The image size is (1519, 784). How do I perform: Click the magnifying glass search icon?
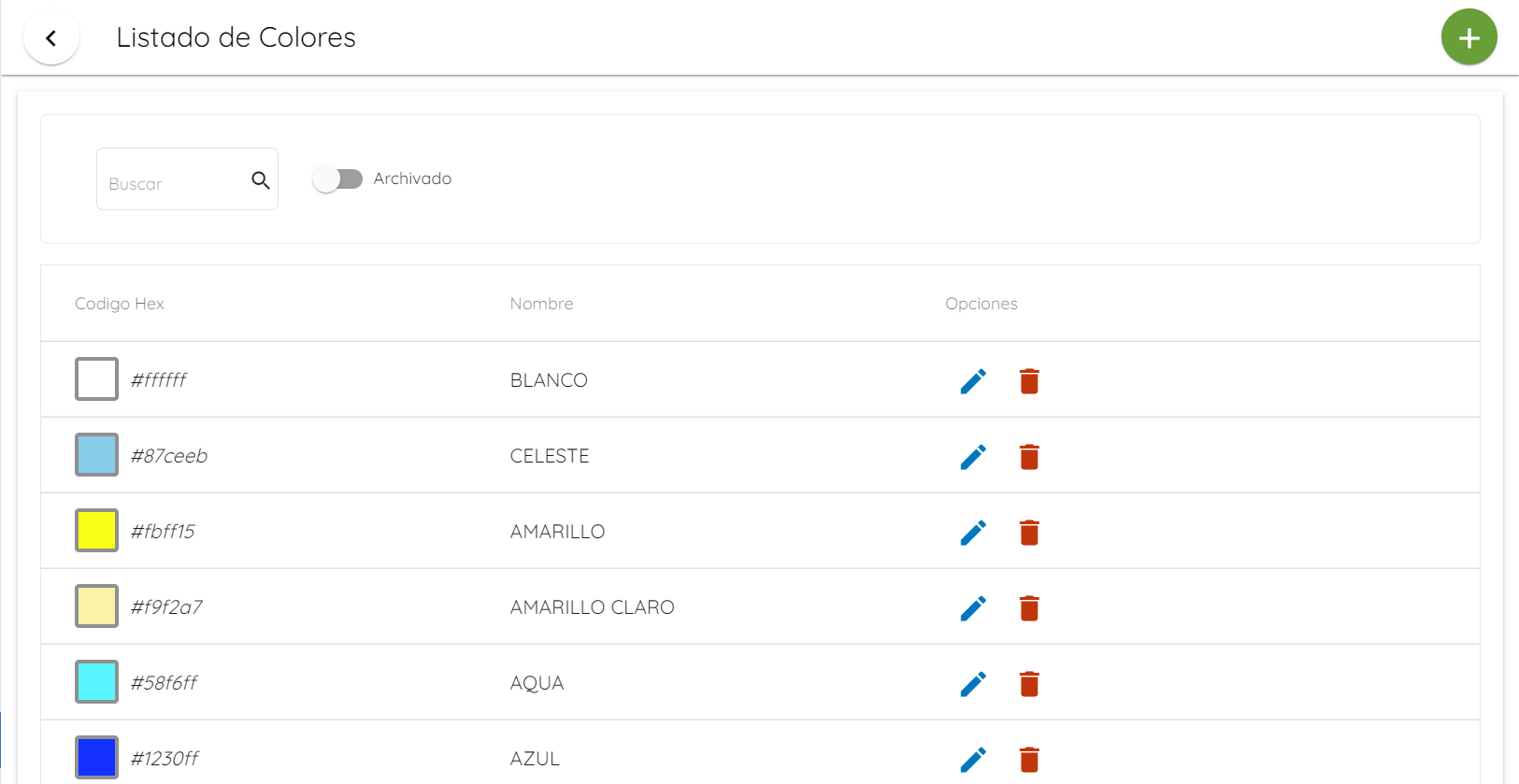(260, 178)
